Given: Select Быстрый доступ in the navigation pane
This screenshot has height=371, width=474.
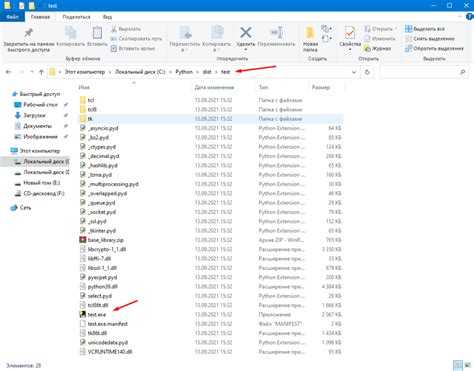Looking at the screenshot, I should (x=40, y=94).
